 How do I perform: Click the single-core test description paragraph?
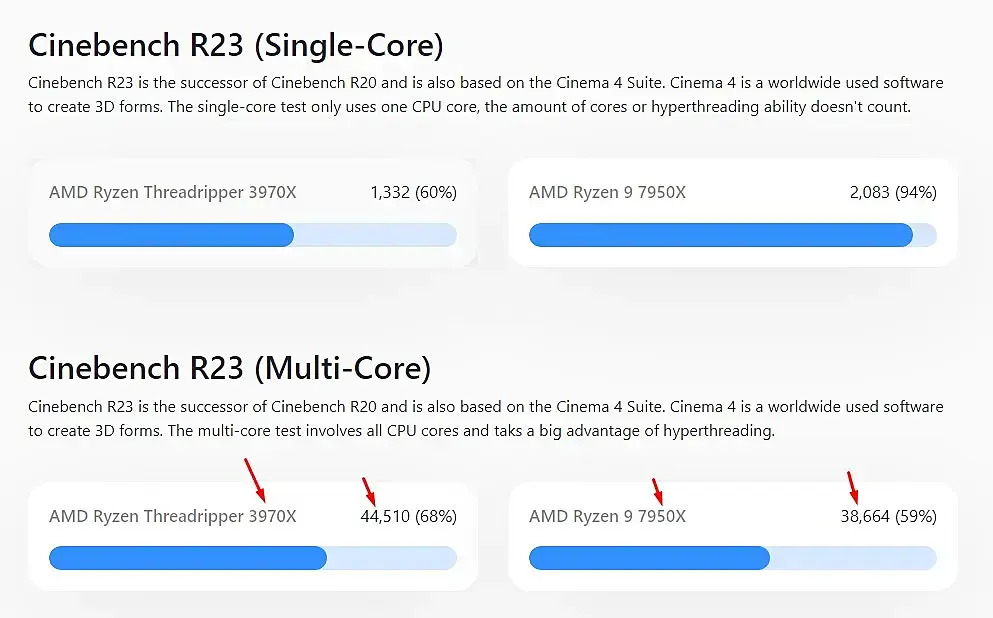click(x=485, y=94)
